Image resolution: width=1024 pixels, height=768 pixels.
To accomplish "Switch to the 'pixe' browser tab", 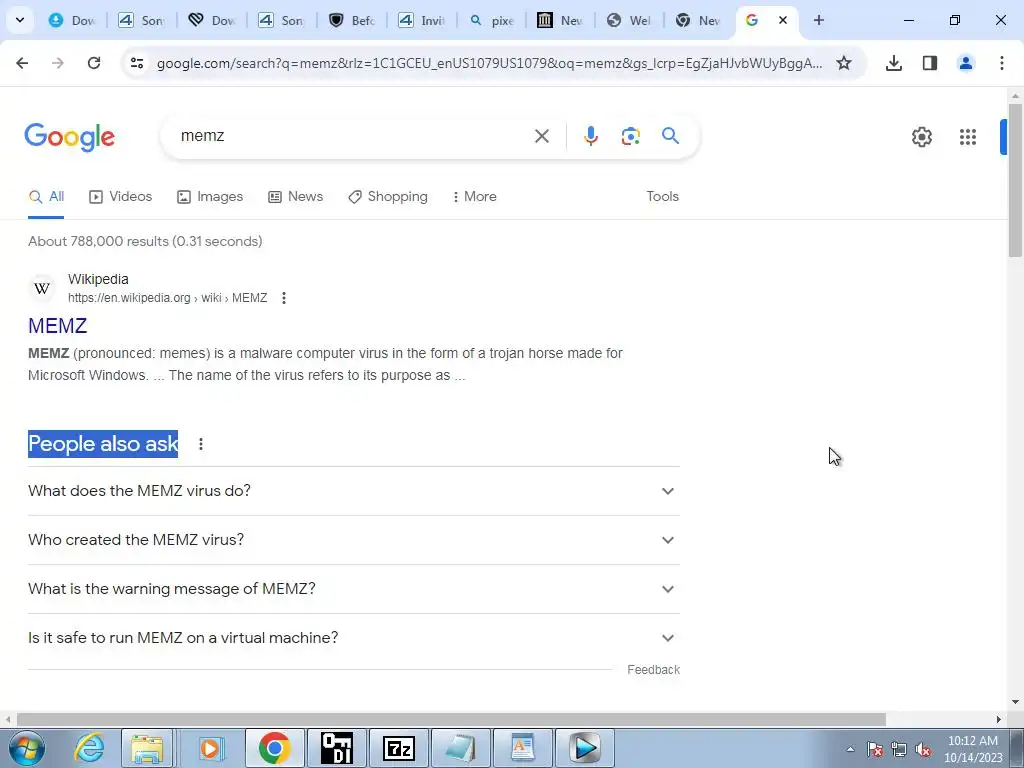I will click(x=492, y=20).
